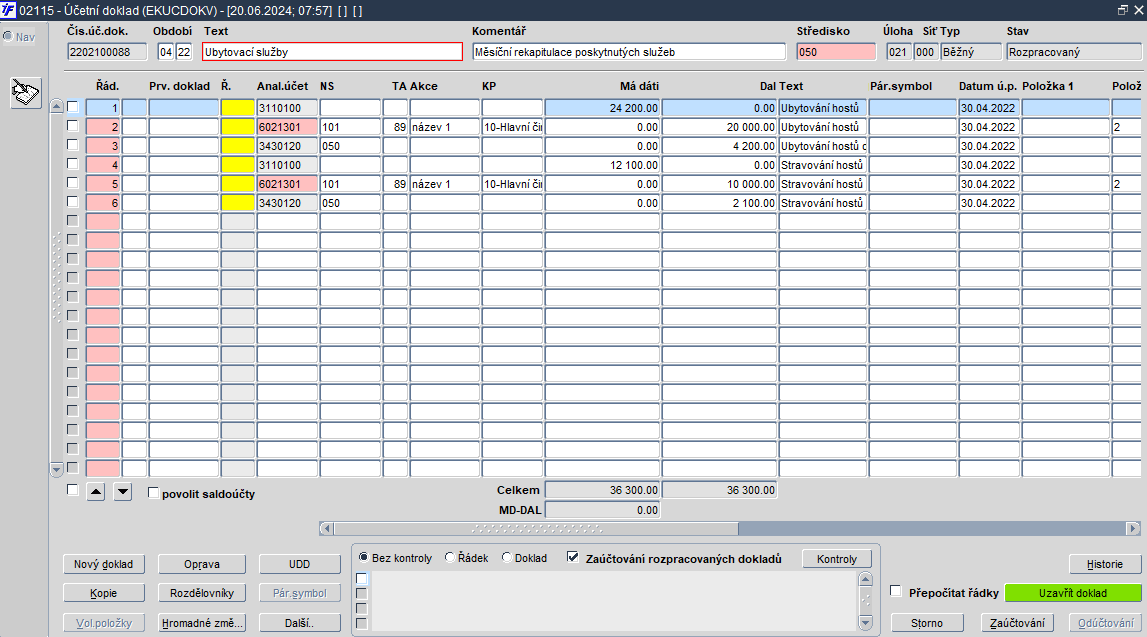Click NS cell 050 in row 6
The width and height of the screenshot is (1147, 637).
click(350, 203)
